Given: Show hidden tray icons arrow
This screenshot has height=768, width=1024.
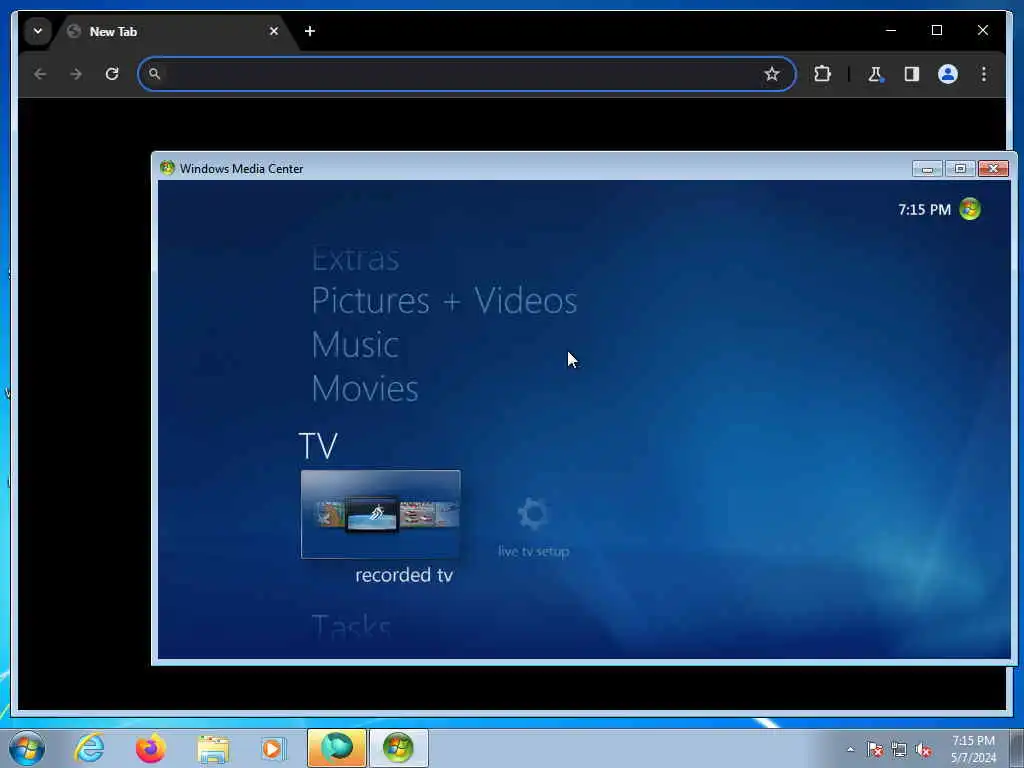Looking at the screenshot, I should point(850,749).
